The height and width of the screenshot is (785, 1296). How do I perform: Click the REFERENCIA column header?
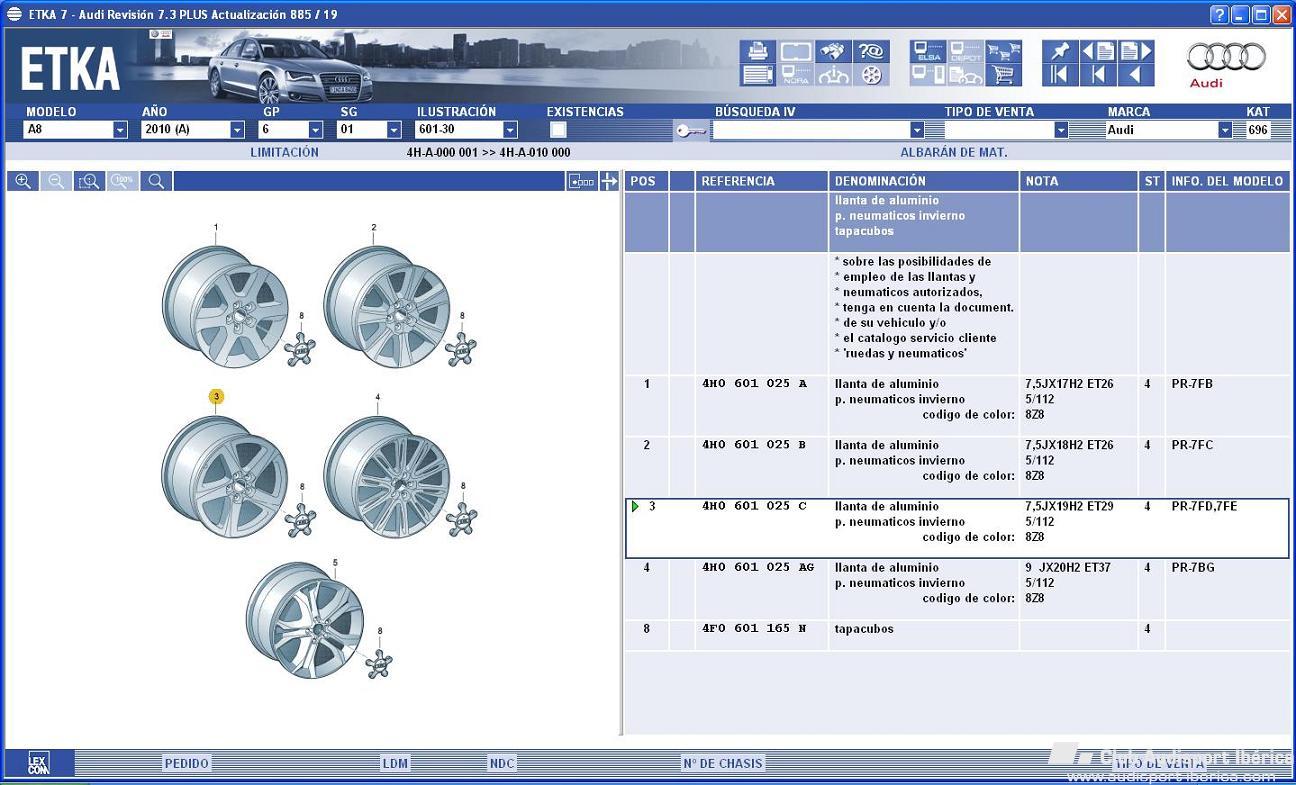pos(762,181)
